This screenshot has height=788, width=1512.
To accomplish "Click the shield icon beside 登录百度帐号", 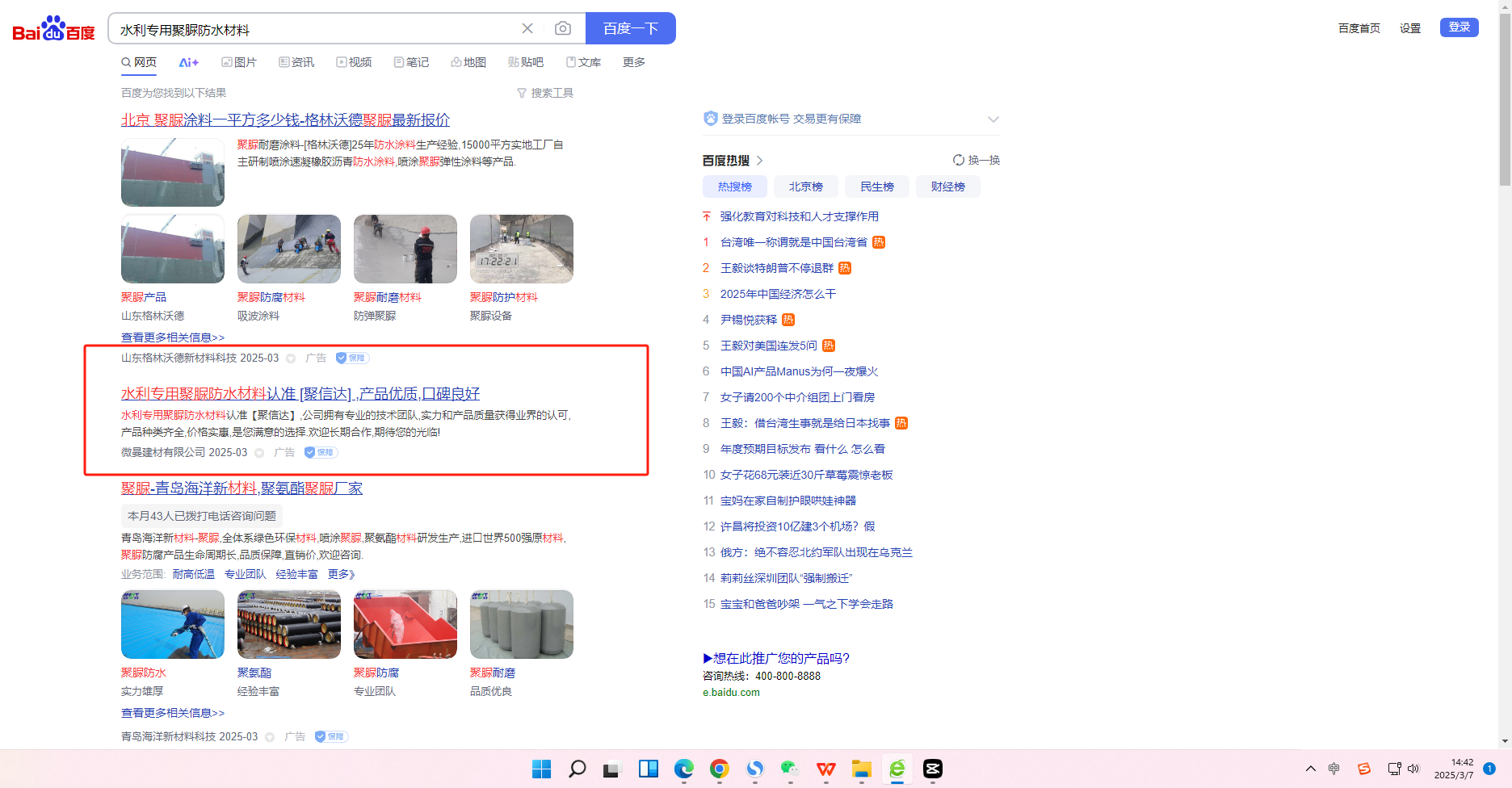I will [711, 119].
